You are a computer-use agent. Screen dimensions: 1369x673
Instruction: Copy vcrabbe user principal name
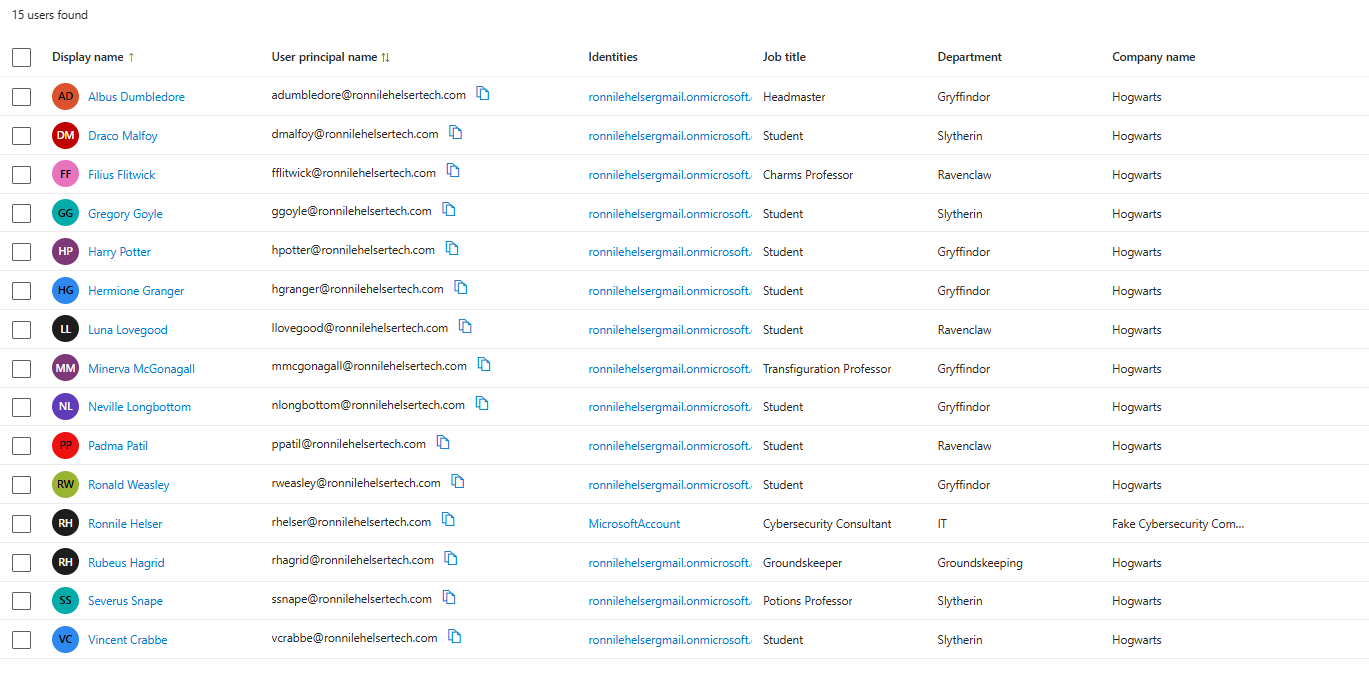click(x=455, y=636)
